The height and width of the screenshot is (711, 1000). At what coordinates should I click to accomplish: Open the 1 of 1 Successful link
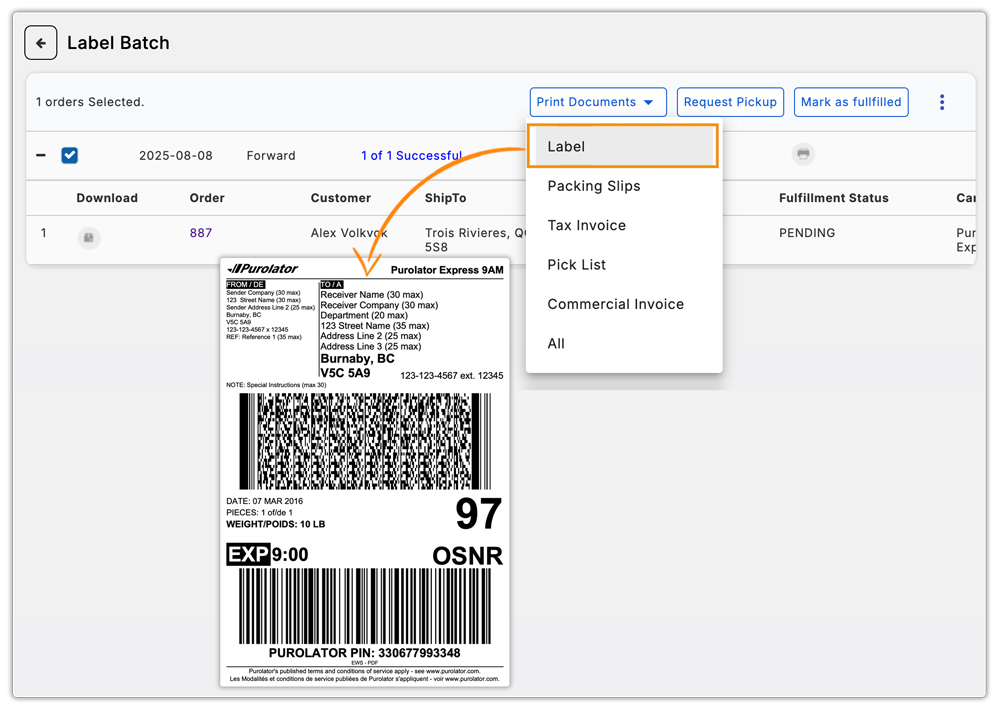click(412, 155)
